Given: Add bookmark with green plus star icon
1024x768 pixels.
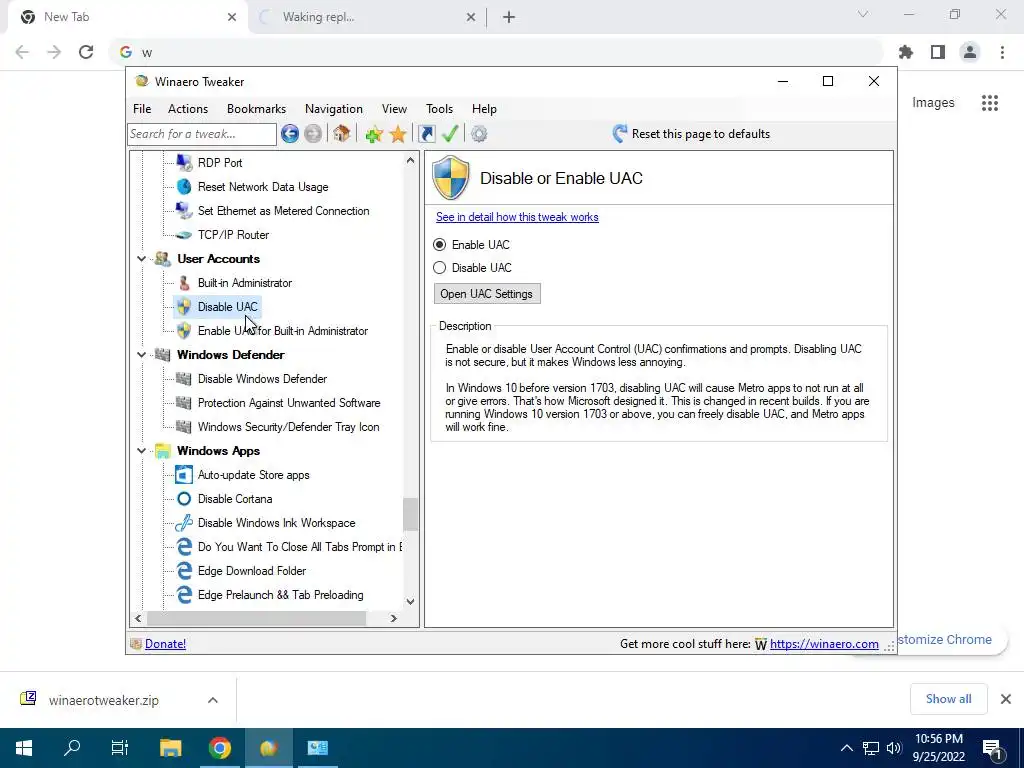Looking at the screenshot, I should (x=374, y=134).
